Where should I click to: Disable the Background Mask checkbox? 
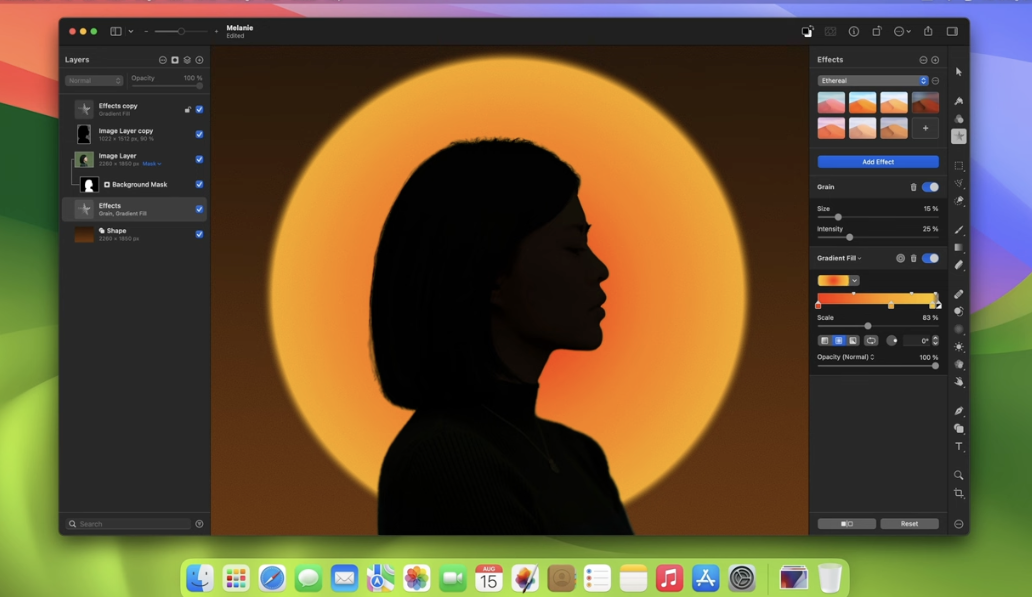click(x=199, y=184)
